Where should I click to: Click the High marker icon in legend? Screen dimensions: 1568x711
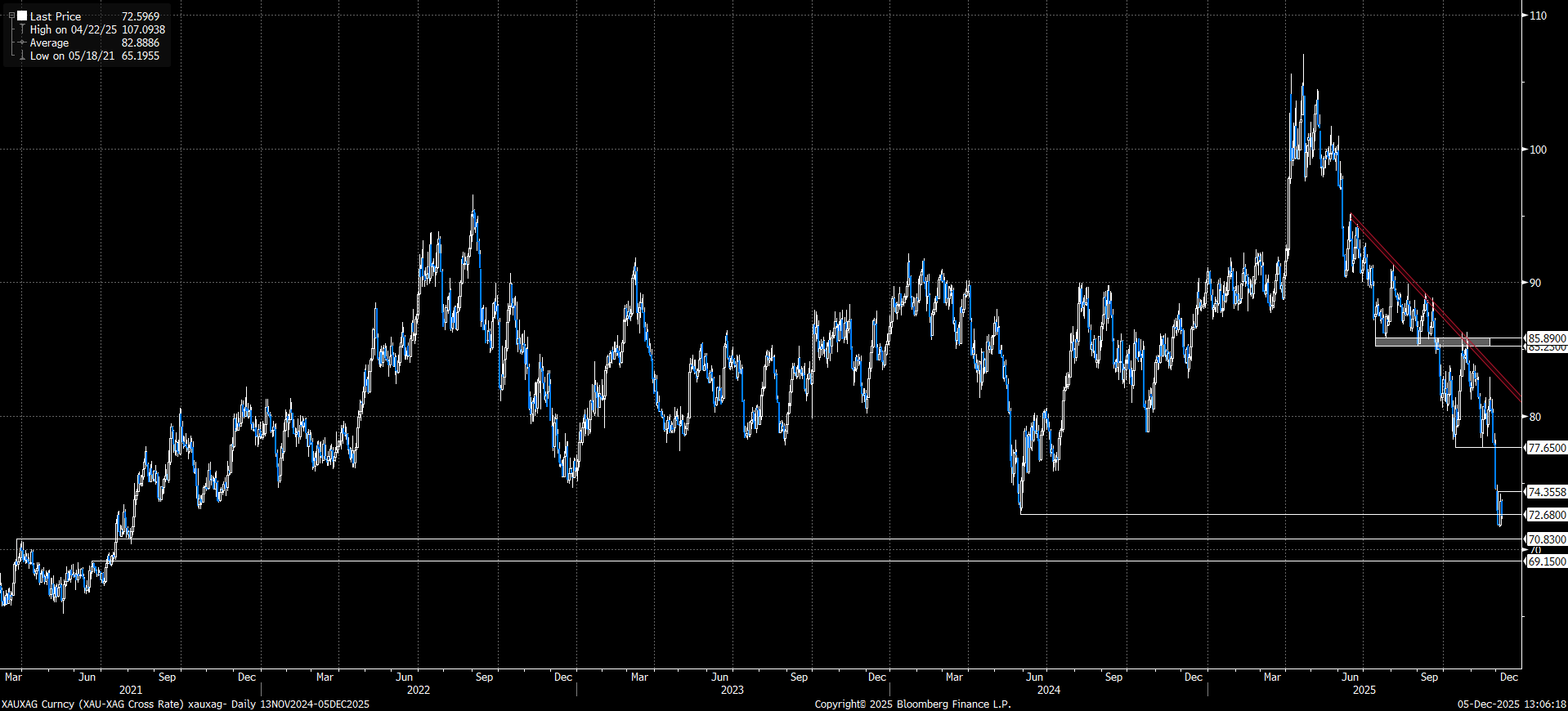tap(22, 29)
